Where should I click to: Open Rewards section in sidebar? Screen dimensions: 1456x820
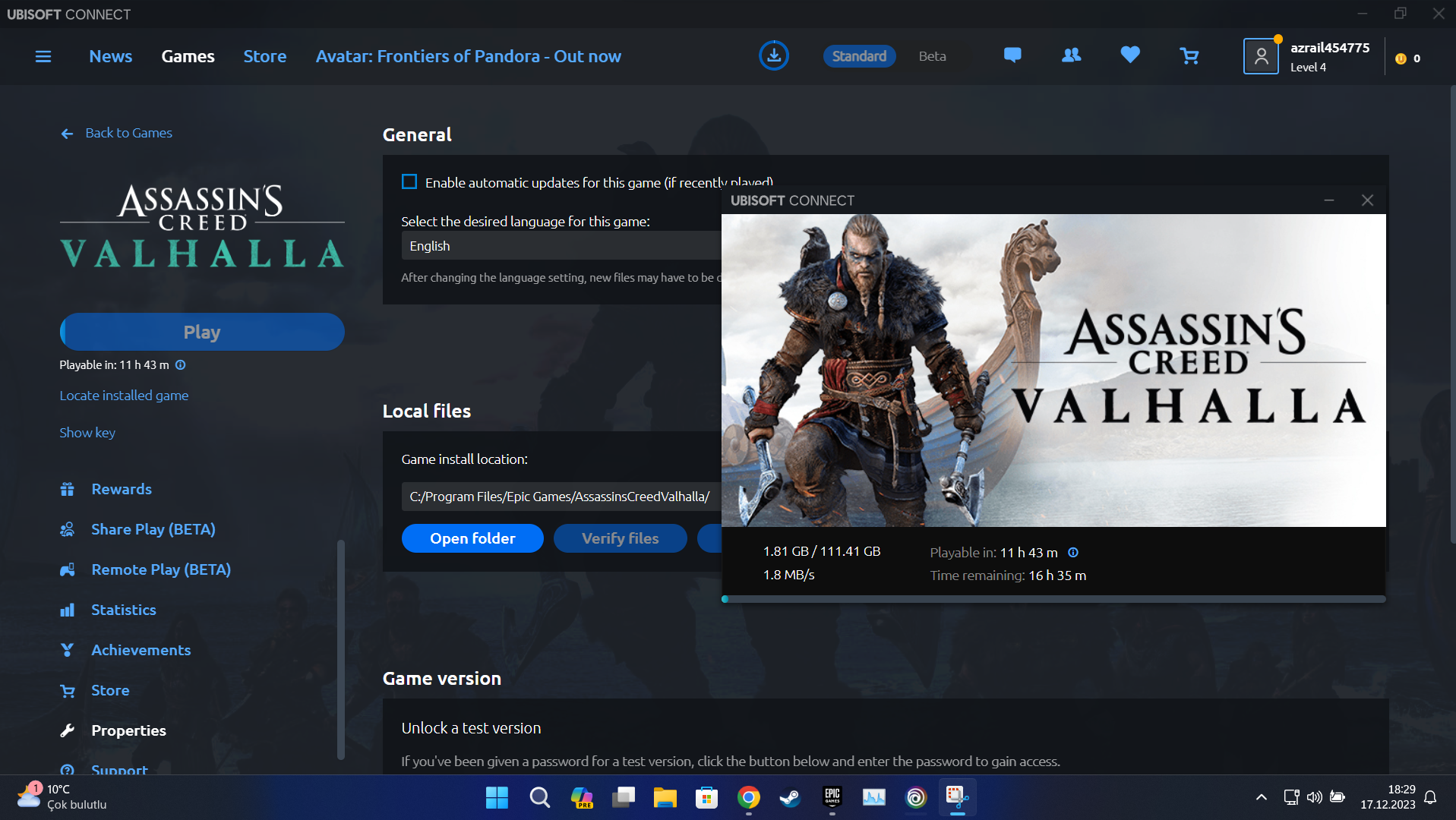(122, 489)
